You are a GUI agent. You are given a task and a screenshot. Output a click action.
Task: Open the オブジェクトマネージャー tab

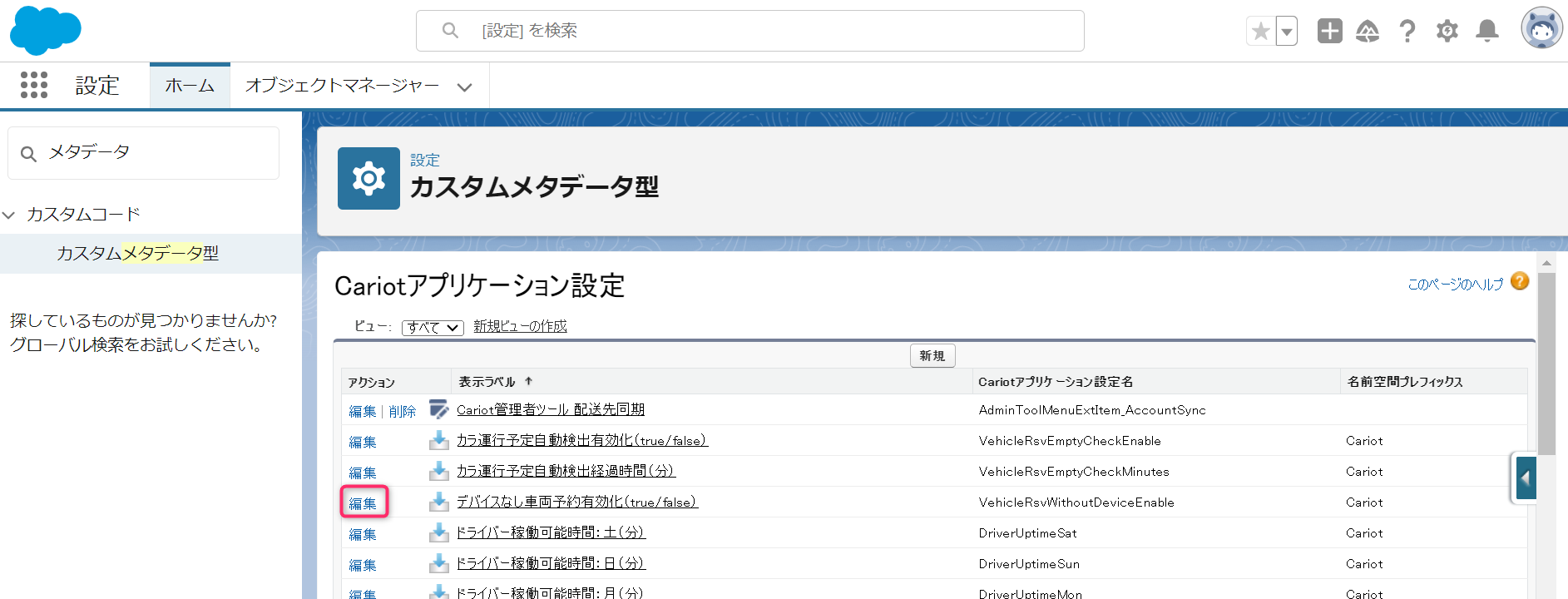pos(342,86)
